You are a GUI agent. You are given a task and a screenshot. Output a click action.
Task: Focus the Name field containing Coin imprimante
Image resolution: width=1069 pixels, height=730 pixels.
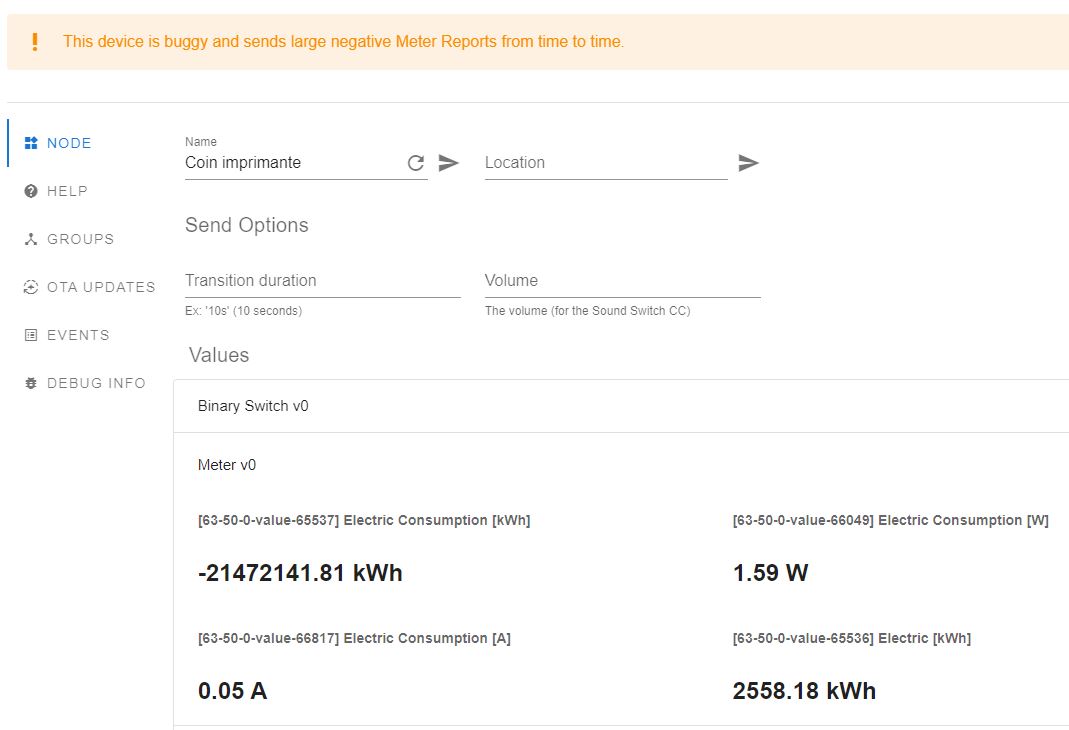click(290, 163)
